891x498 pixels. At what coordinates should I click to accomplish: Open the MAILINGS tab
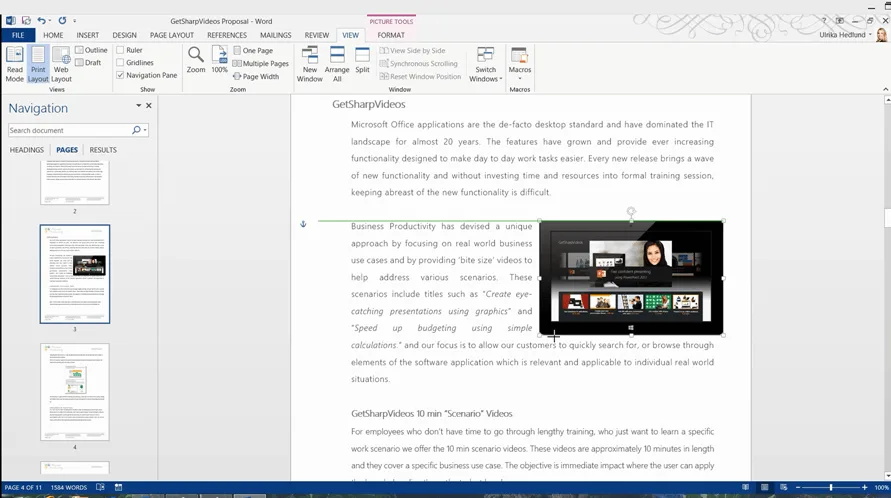(x=276, y=35)
